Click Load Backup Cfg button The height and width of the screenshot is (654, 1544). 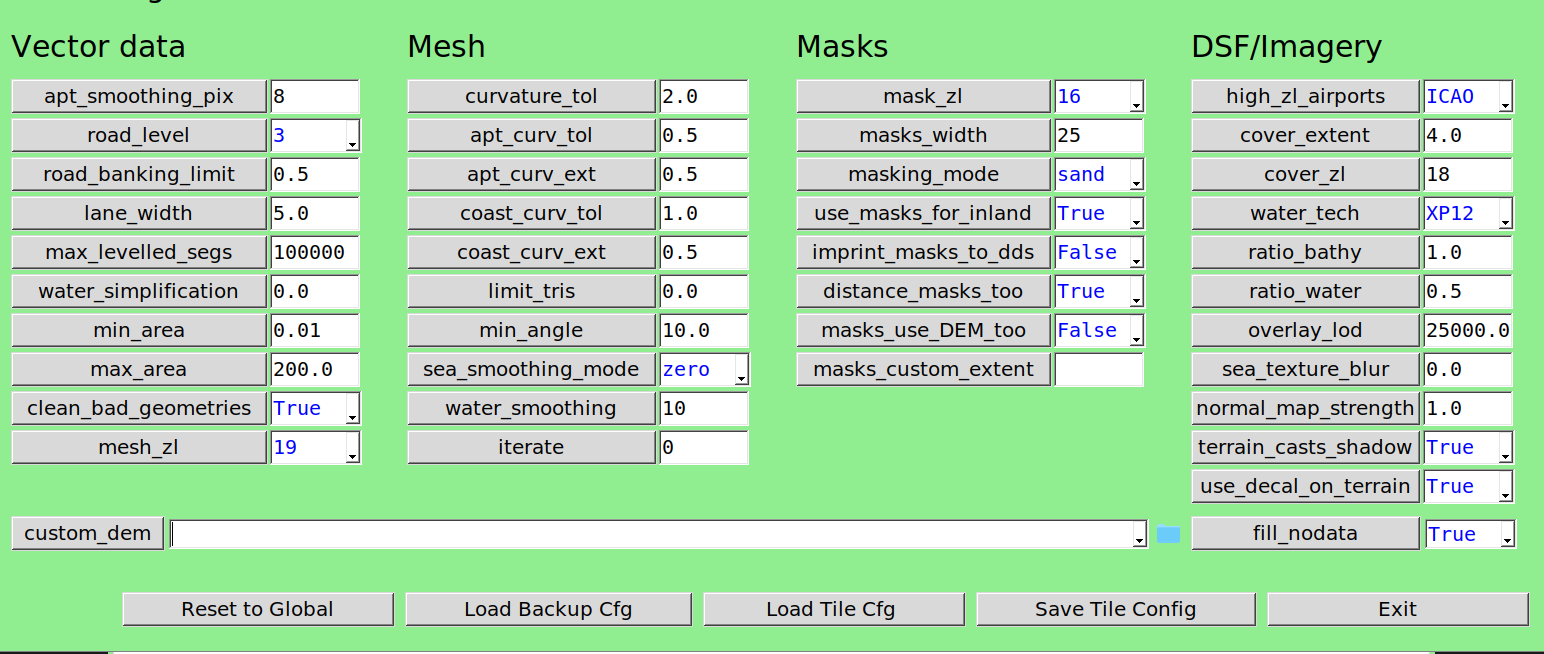pyautogui.click(x=548, y=609)
